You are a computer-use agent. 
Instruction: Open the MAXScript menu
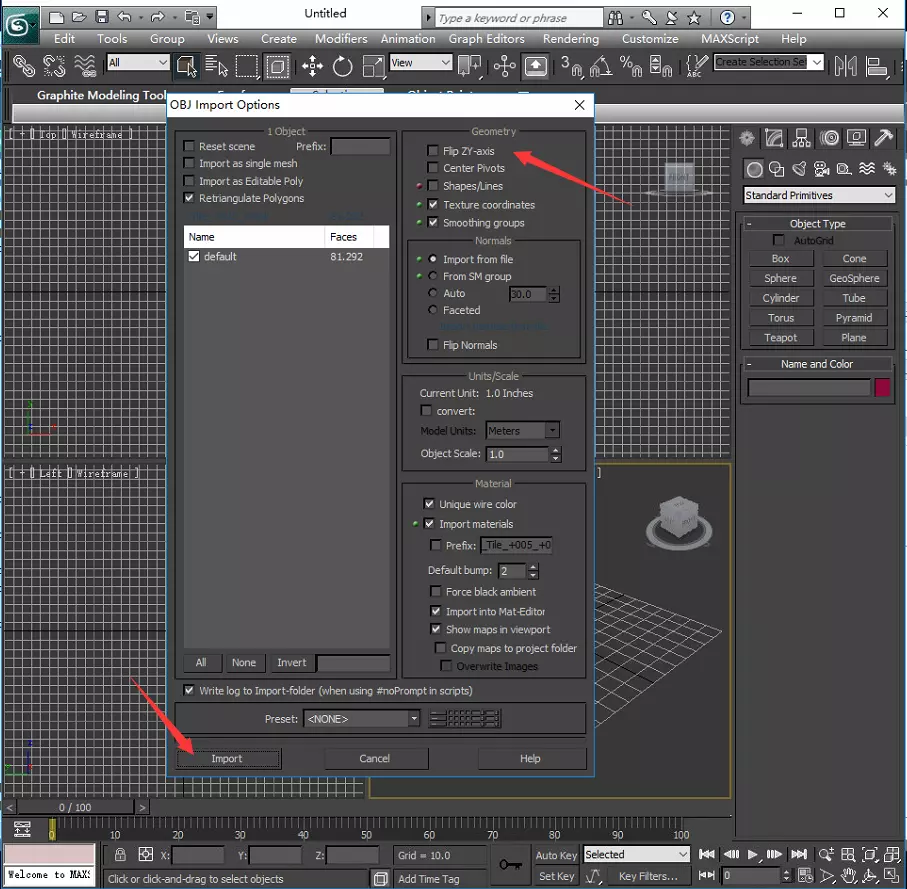[730, 39]
